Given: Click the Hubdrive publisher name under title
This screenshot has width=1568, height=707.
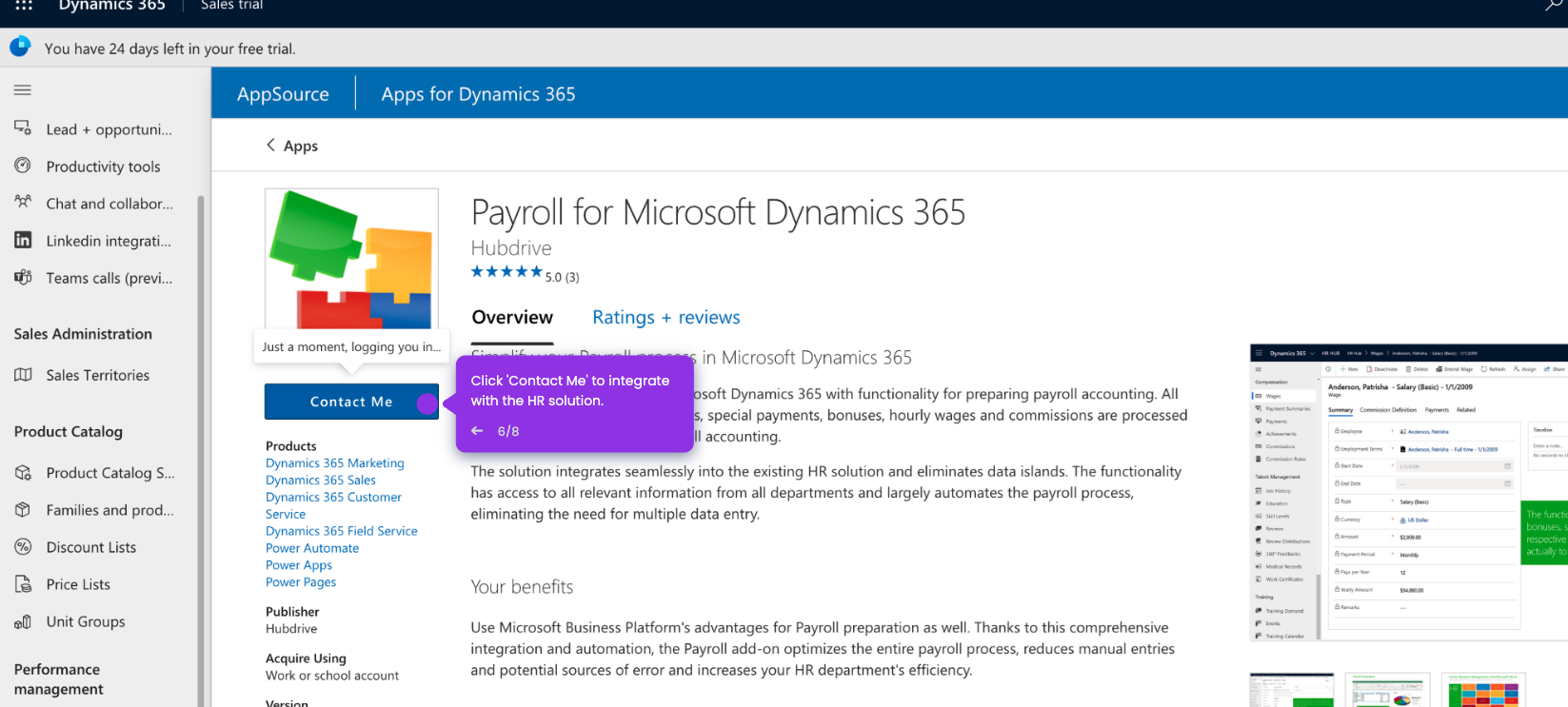Looking at the screenshot, I should (511, 248).
